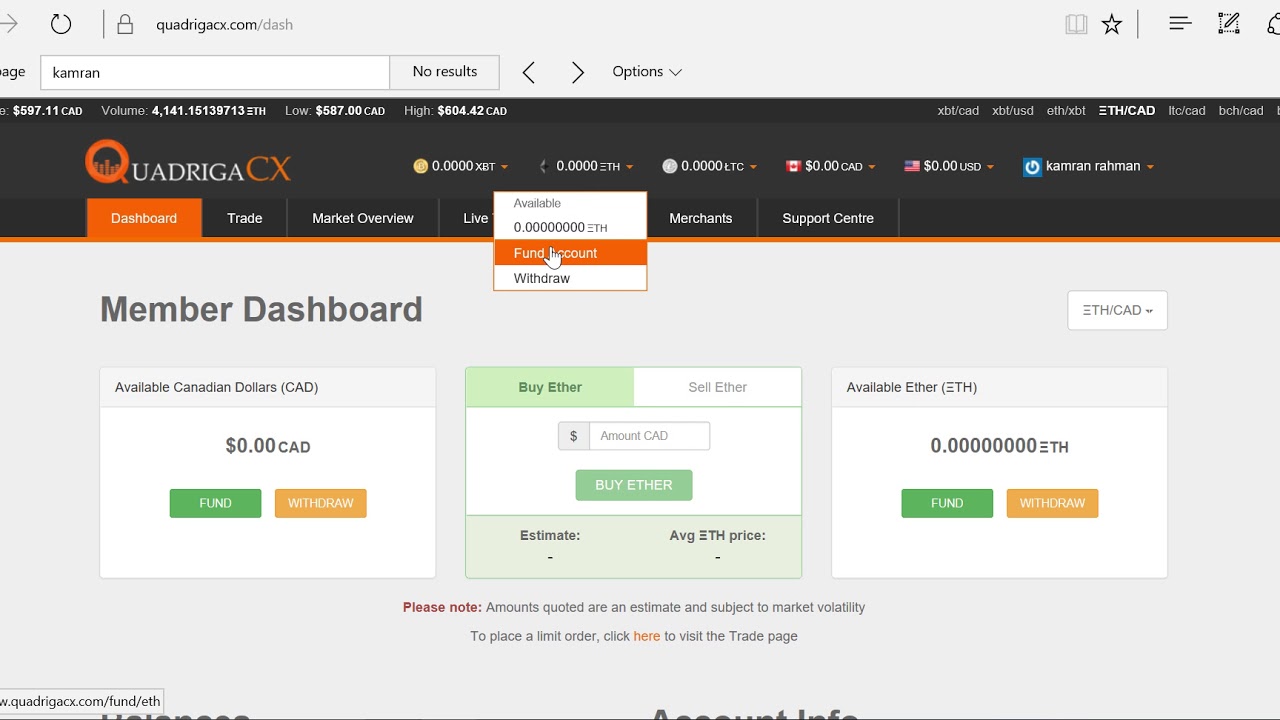Select the eth/xbt market link
This screenshot has width=1280, height=720.
coord(1066,111)
